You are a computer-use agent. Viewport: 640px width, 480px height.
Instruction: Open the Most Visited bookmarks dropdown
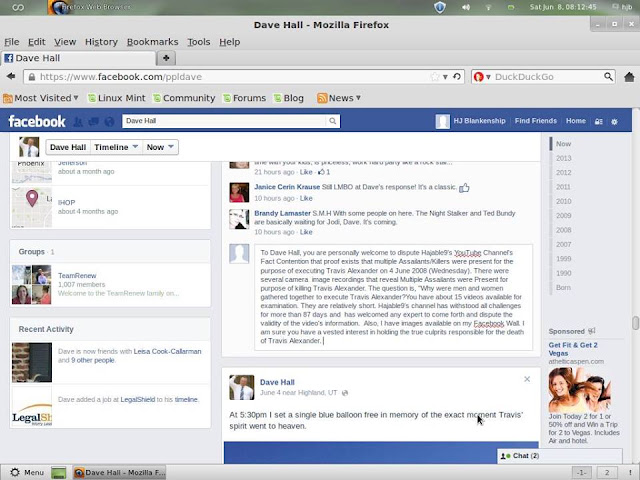coord(40,98)
